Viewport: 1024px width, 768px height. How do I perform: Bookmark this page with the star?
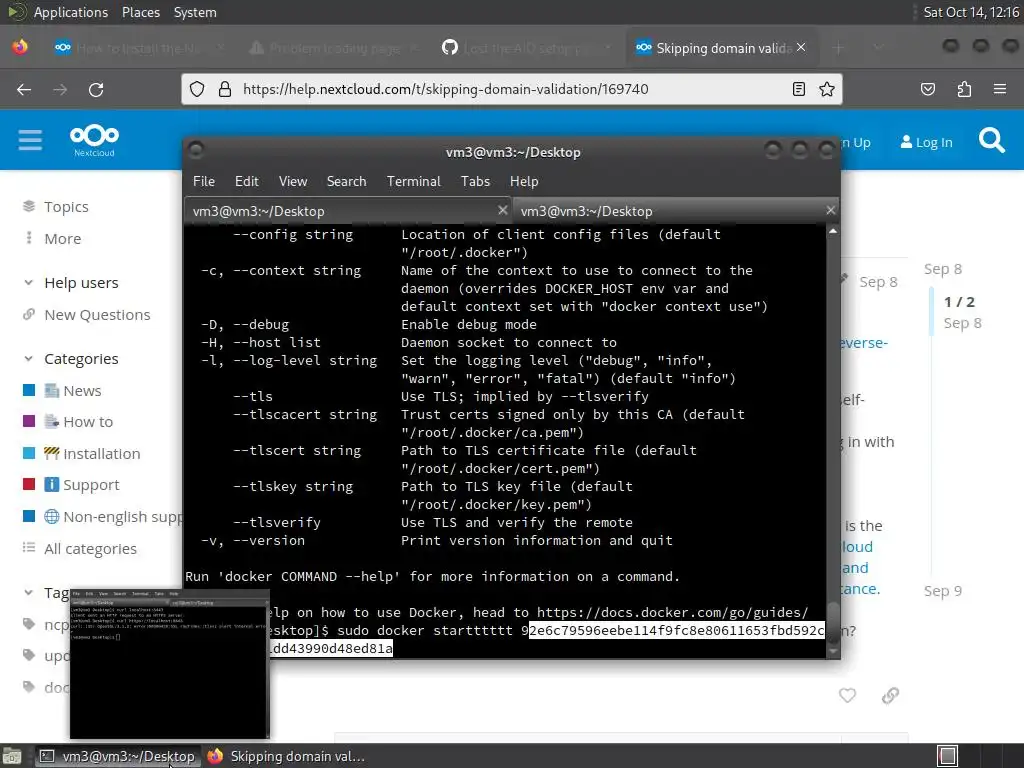pos(827,89)
